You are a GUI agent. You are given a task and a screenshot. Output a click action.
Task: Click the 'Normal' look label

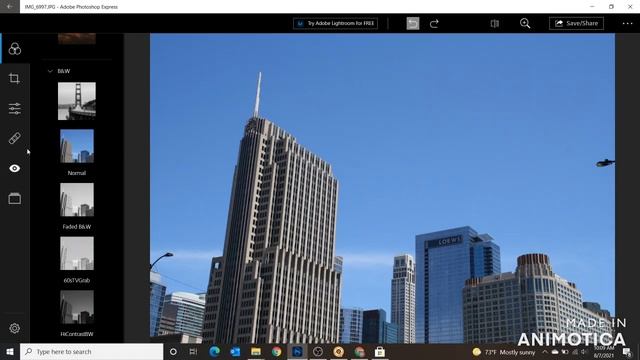click(77, 173)
